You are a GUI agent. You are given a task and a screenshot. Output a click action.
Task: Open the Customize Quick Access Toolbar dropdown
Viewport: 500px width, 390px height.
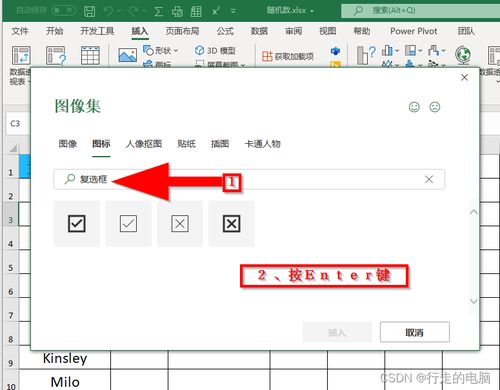(x=233, y=11)
